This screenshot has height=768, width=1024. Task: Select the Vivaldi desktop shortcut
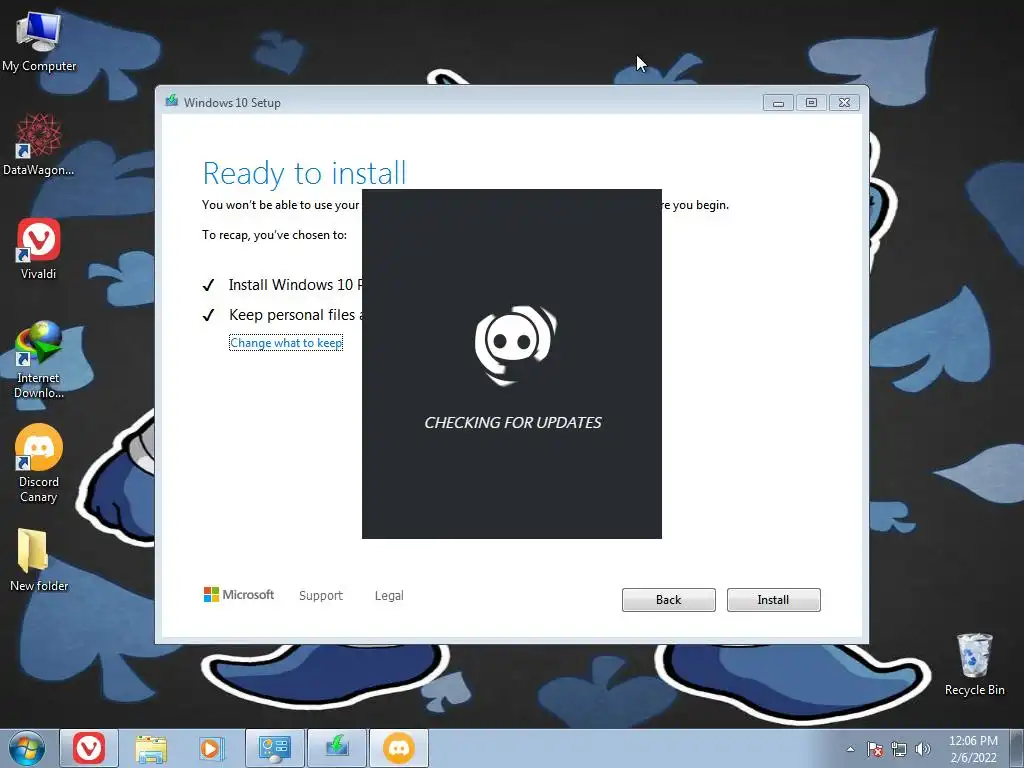39,249
